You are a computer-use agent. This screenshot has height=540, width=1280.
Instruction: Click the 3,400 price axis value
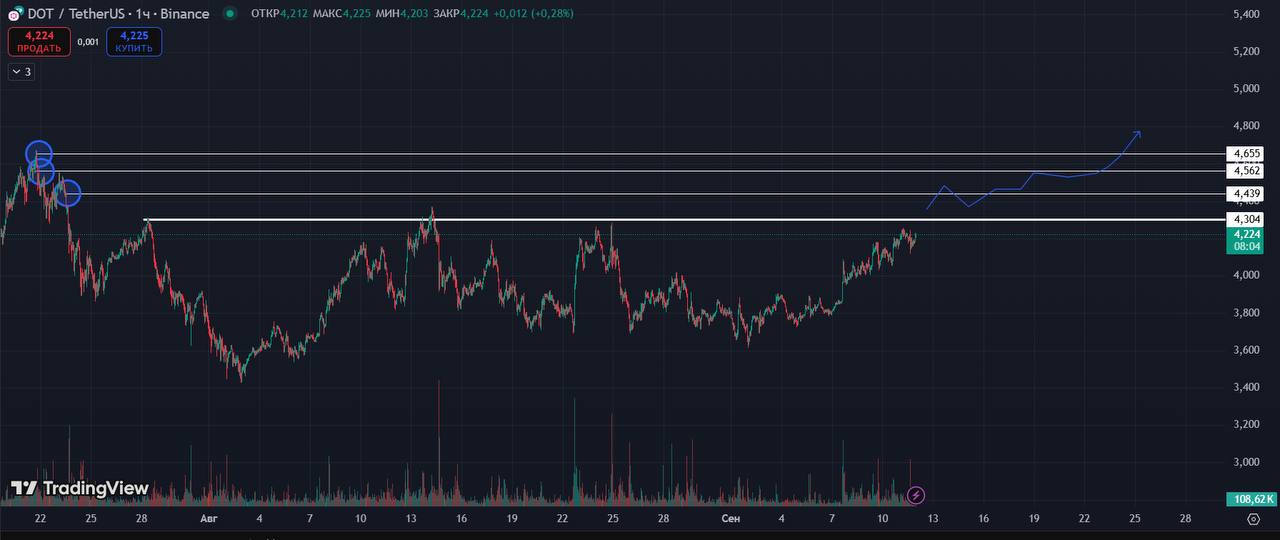point(1246,387)
